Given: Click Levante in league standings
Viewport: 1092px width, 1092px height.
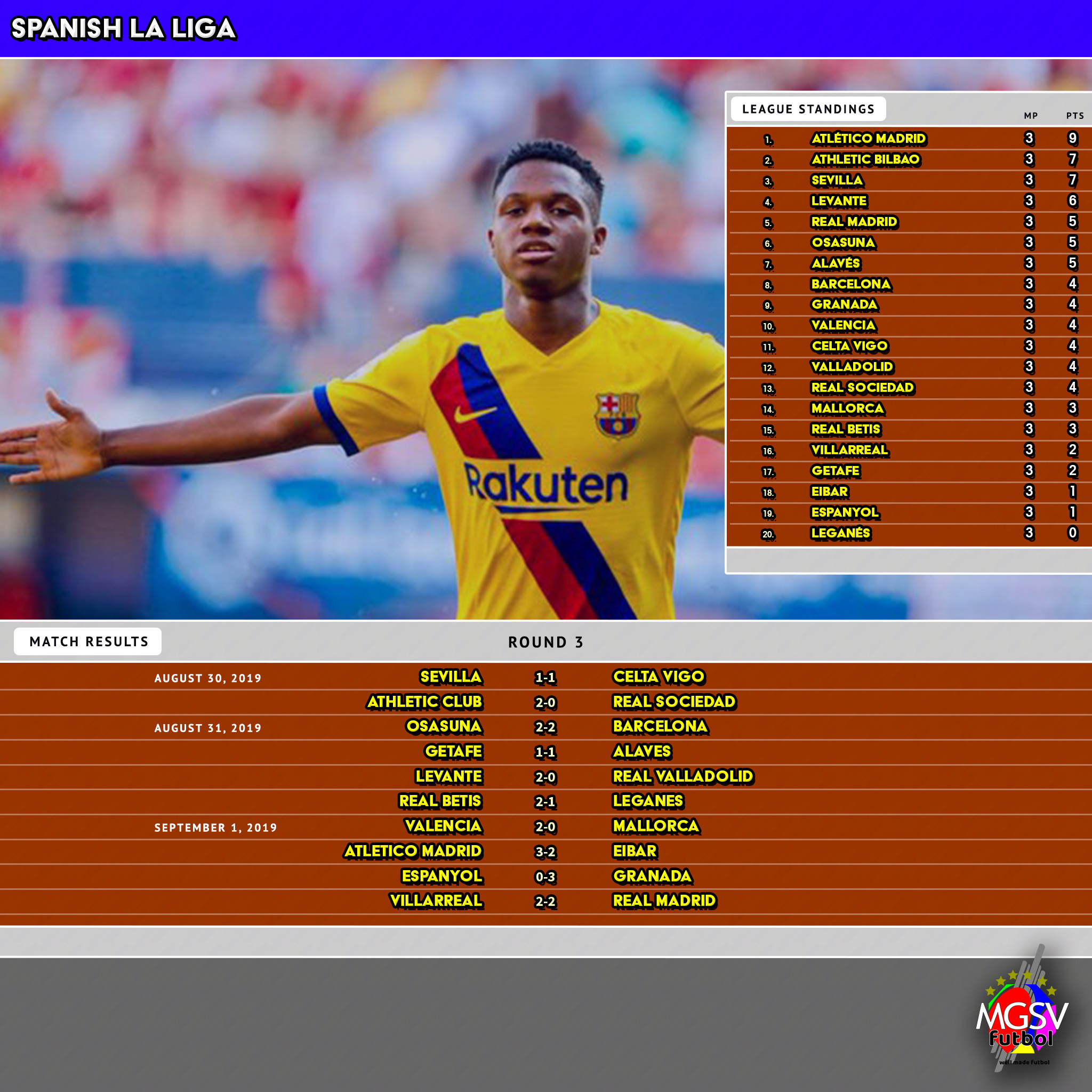Looking at the screenshot, I should pyautogui.click(x=839, y=200).
